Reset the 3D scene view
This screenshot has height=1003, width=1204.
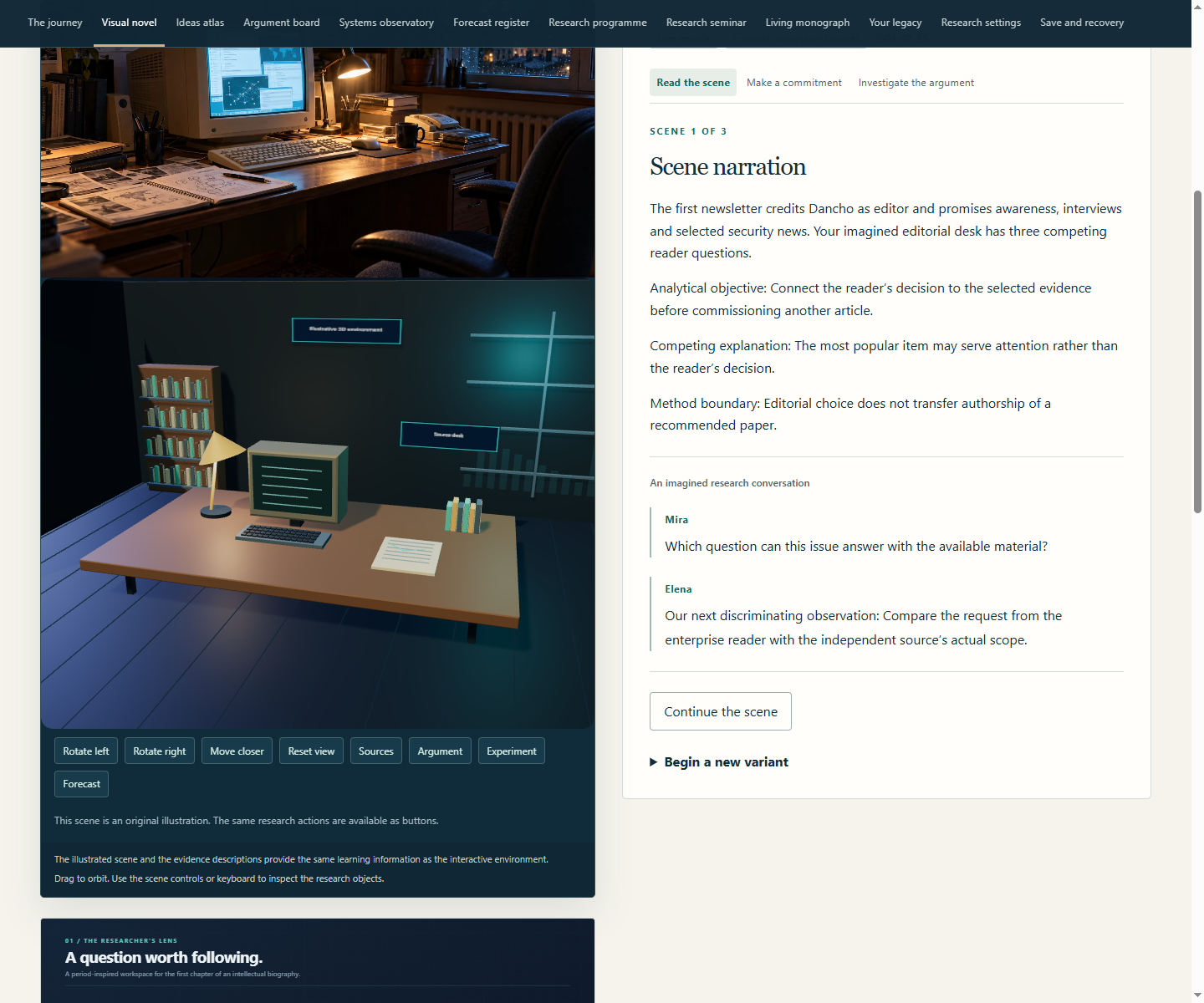point(312,751)
